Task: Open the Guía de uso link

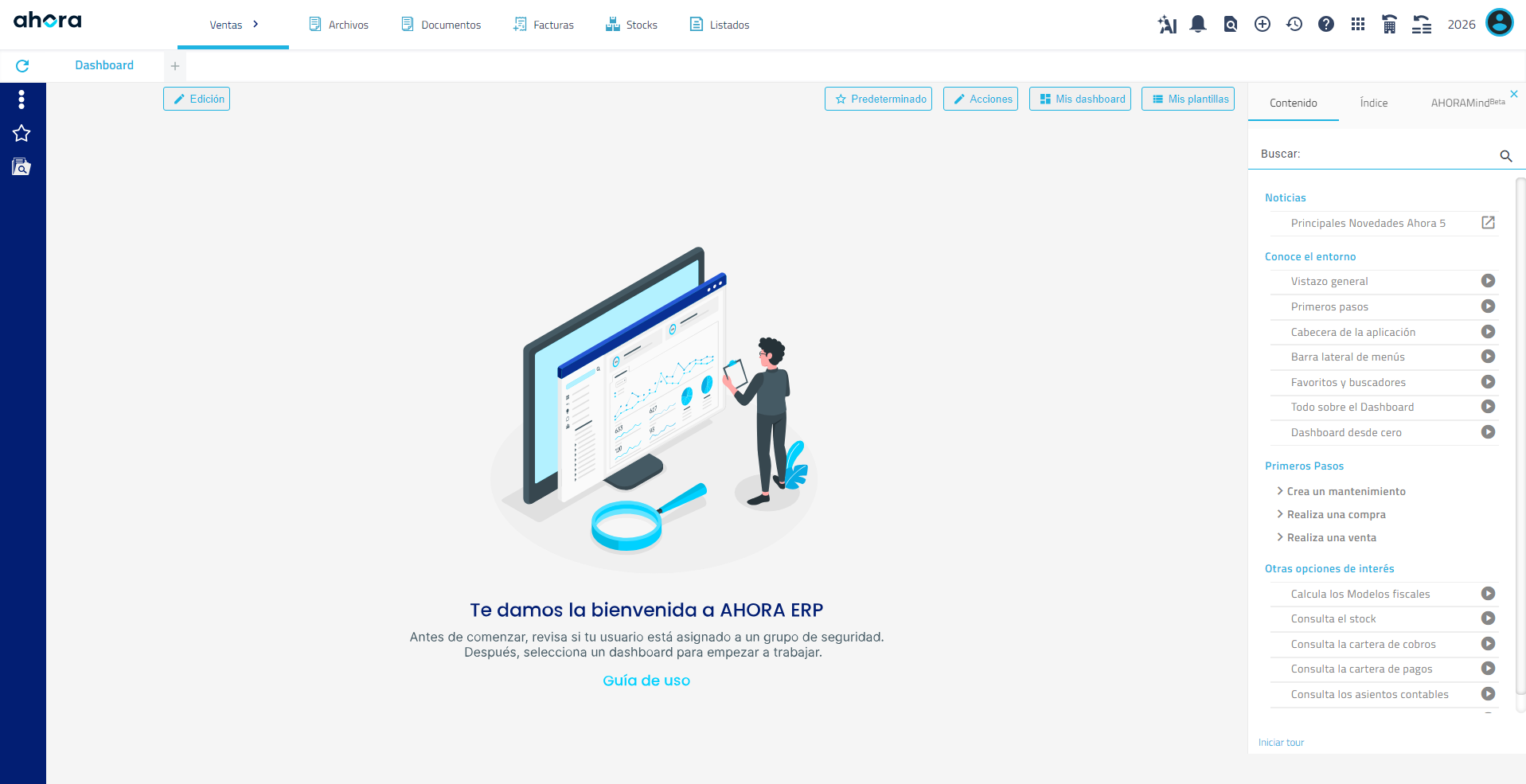Action: [x=646, y=681]
